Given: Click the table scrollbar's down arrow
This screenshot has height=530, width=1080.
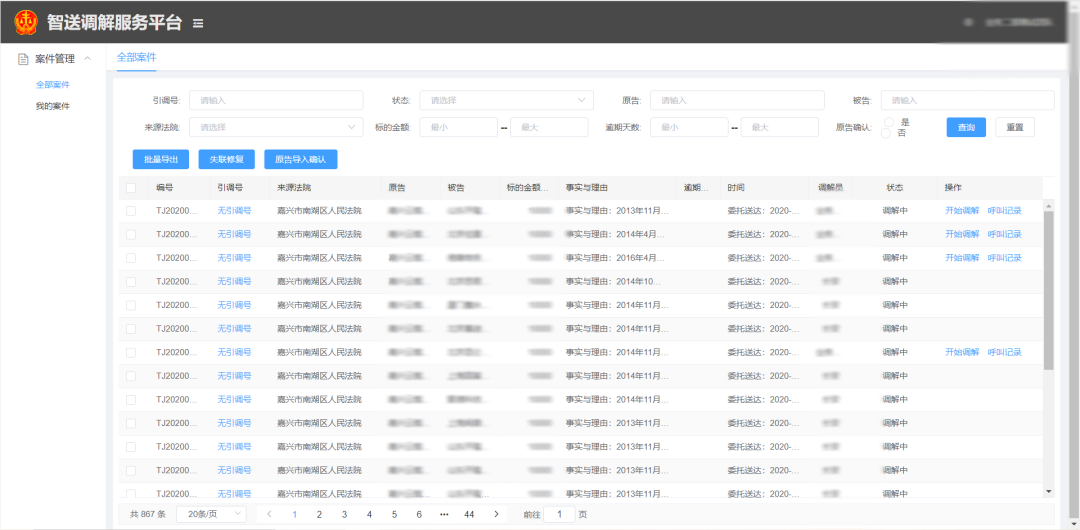Looking at the screenshot, I should coord(1048,491).
